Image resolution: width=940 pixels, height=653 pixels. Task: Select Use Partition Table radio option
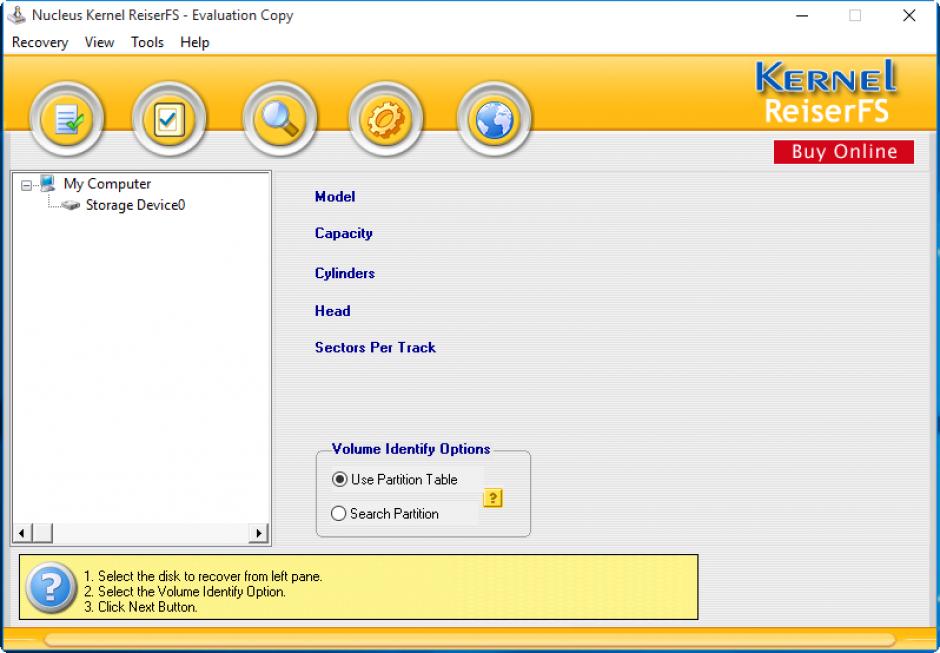(339, 479)
